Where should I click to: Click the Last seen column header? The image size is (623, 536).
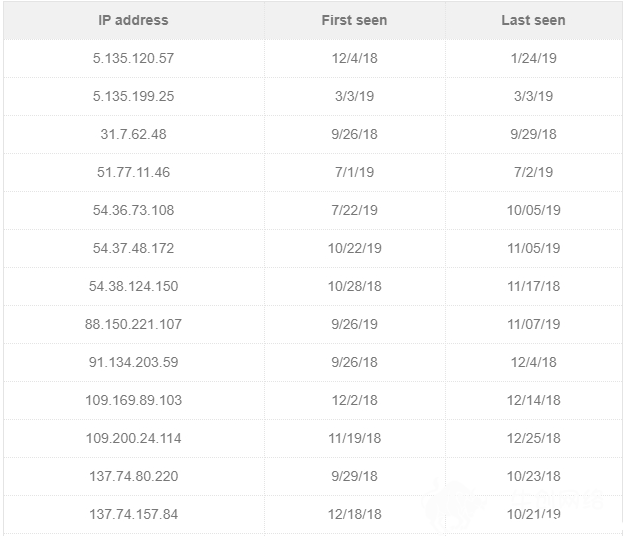[533, 20]
